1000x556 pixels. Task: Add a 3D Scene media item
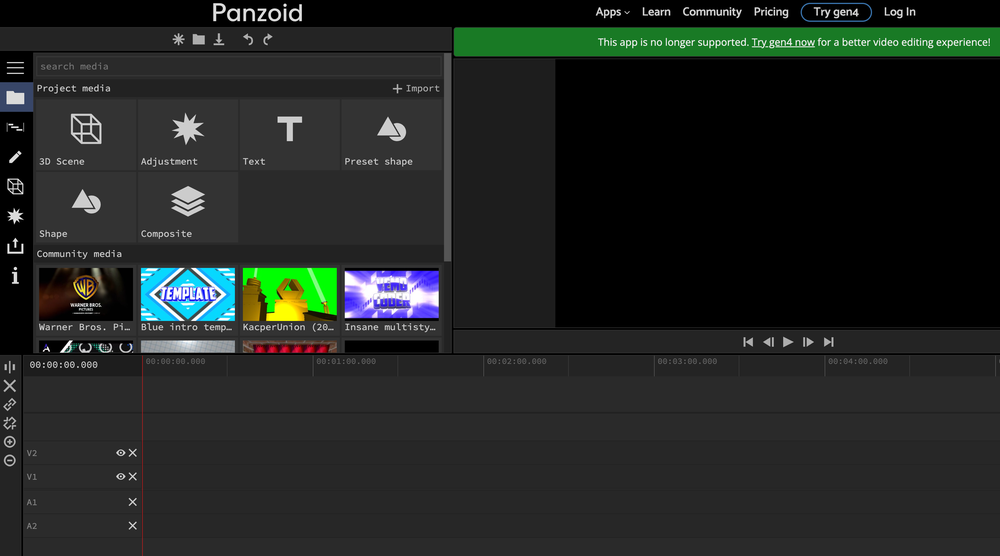click(86, 135)
